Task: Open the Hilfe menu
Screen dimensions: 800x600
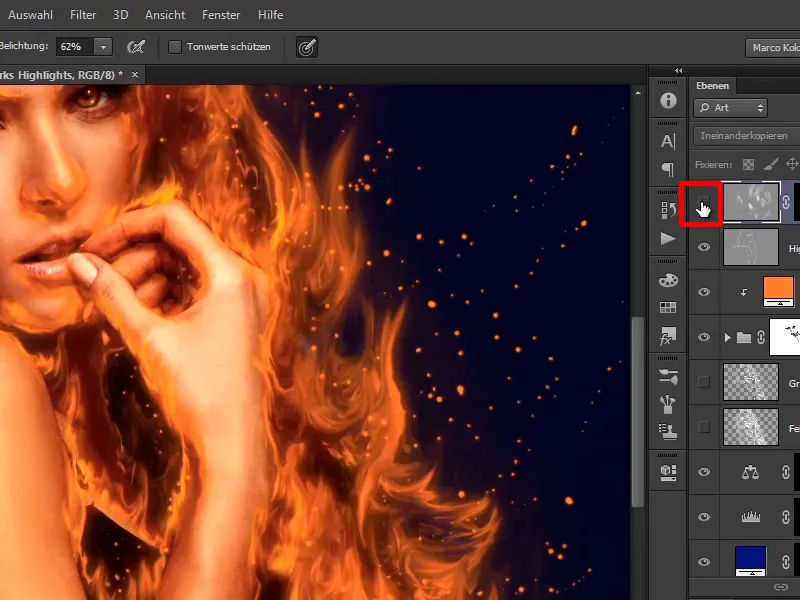Action: point(270,15)
